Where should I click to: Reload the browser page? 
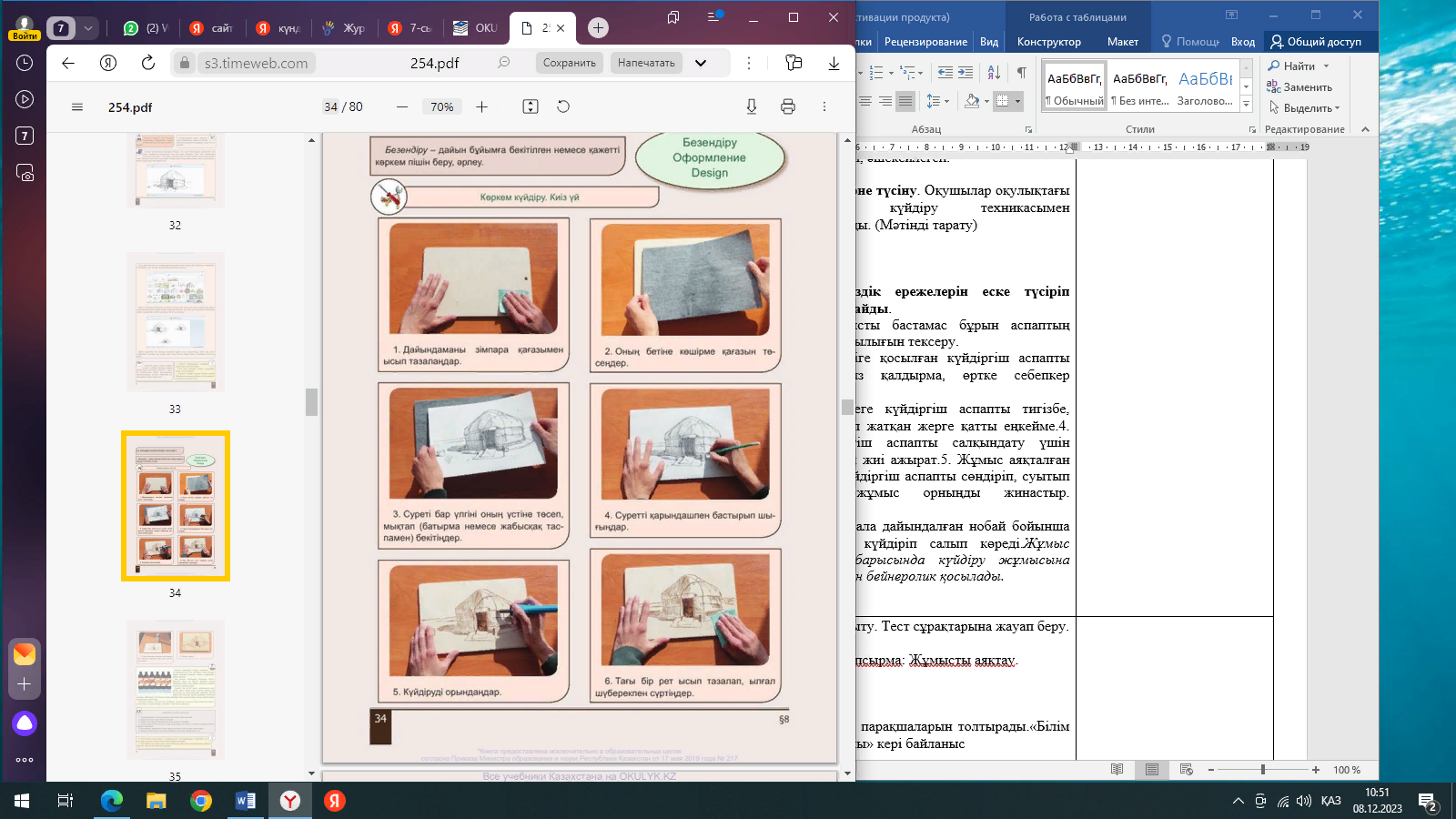[x=148, y=63]
